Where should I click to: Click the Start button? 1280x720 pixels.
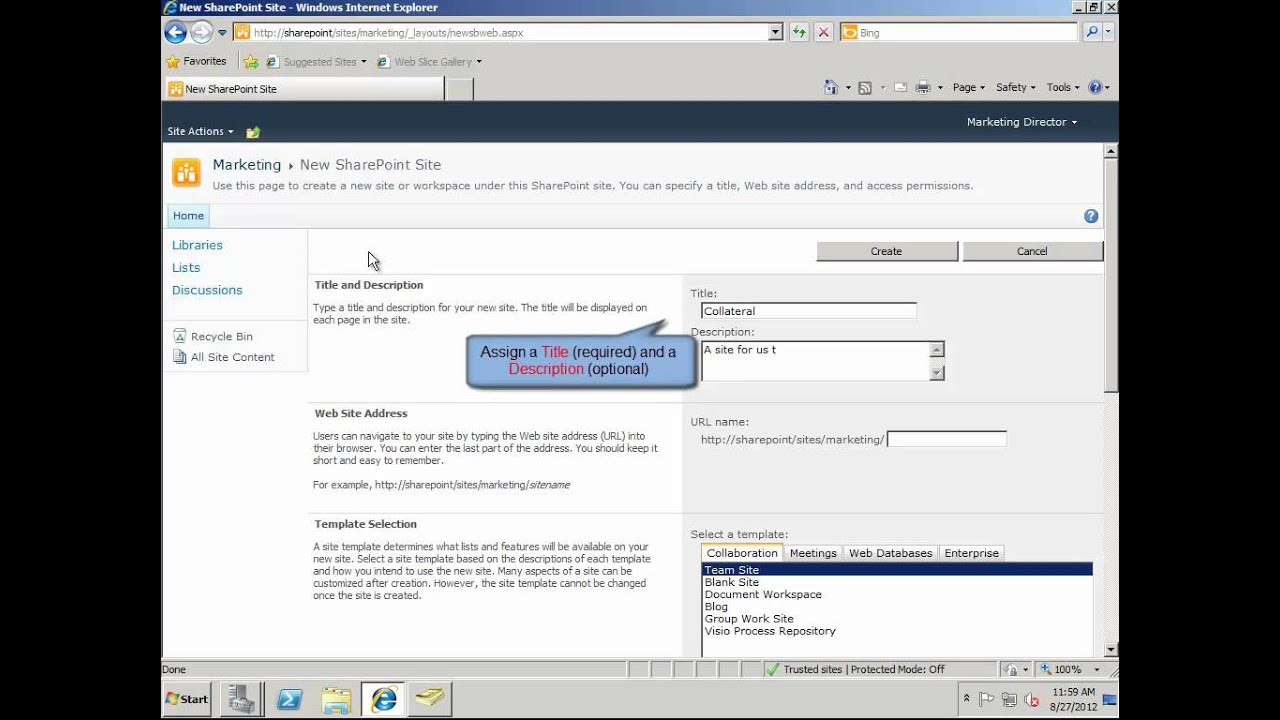(187, 699)
